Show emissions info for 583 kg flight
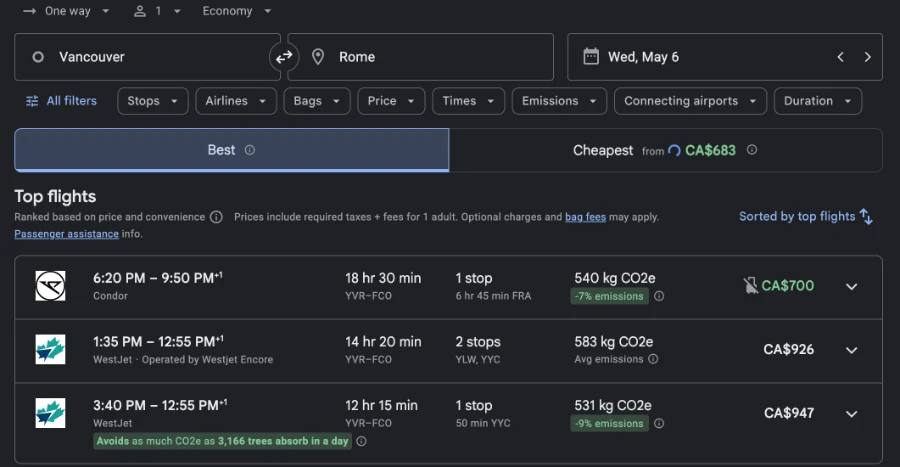 coord(653,359)
